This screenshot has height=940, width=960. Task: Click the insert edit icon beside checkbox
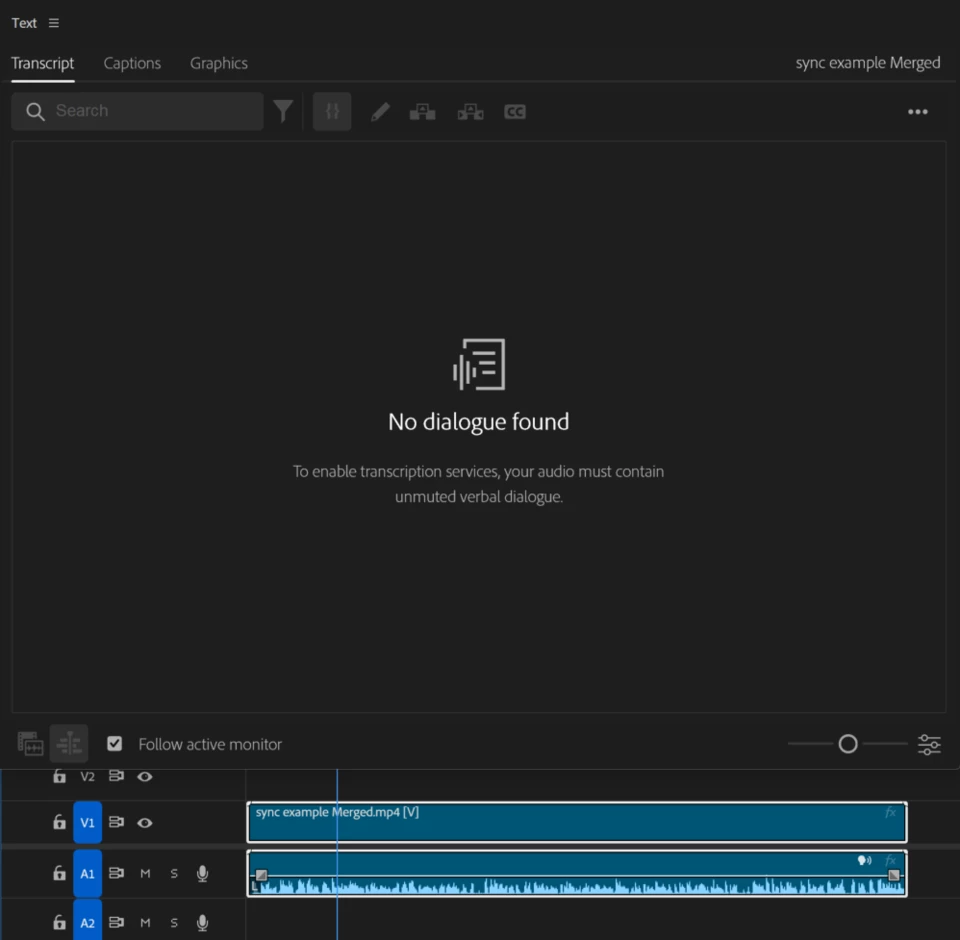[x=69, y=743]
